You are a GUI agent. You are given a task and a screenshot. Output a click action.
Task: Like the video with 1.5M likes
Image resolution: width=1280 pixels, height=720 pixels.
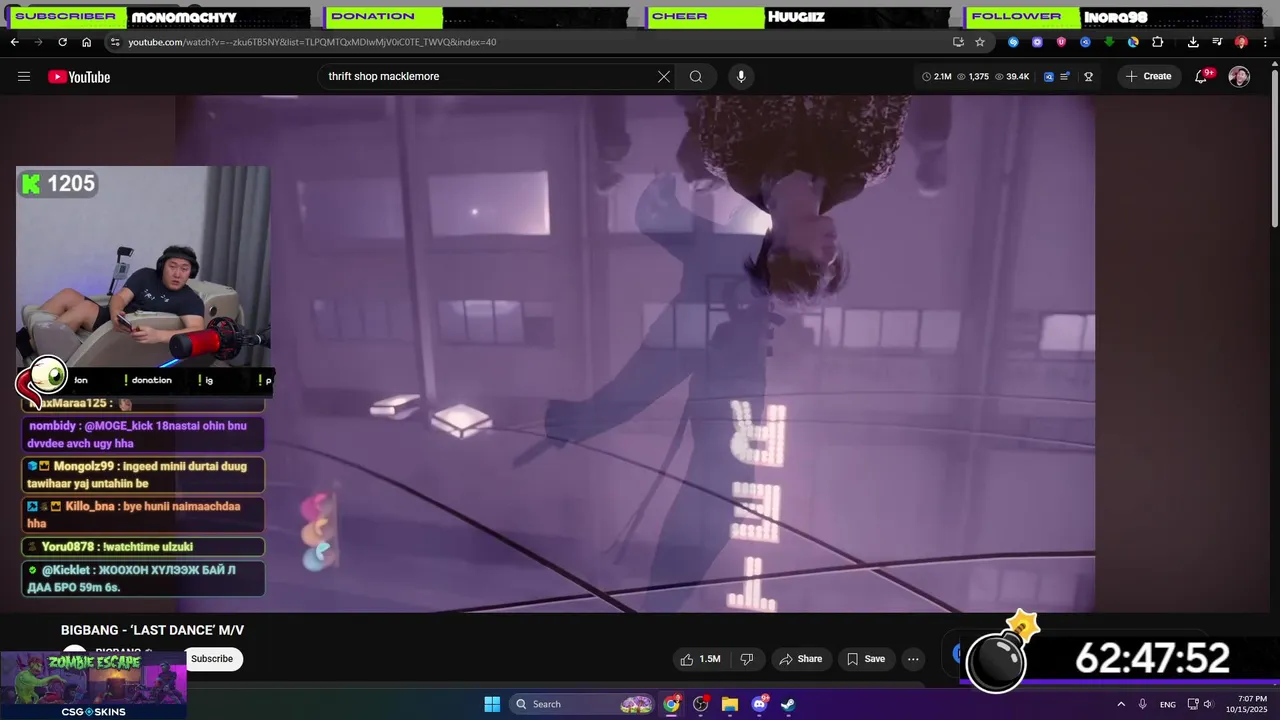[700, 659]
